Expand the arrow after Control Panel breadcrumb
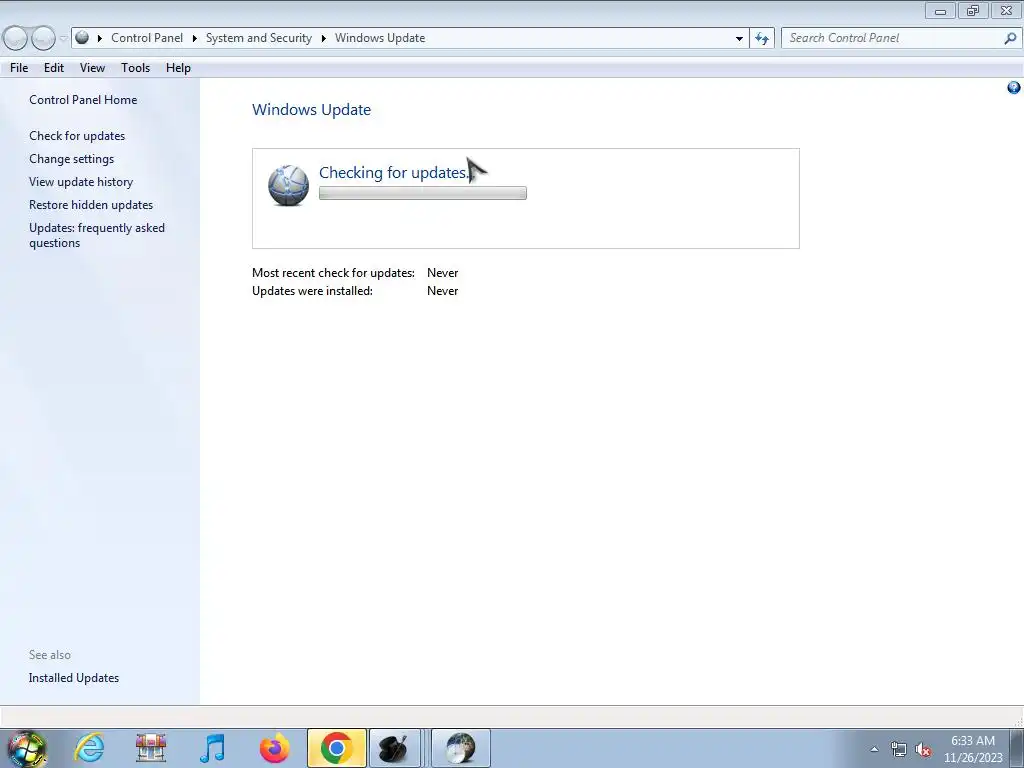This screenshot has width=1024, height=768. point(195,38)
